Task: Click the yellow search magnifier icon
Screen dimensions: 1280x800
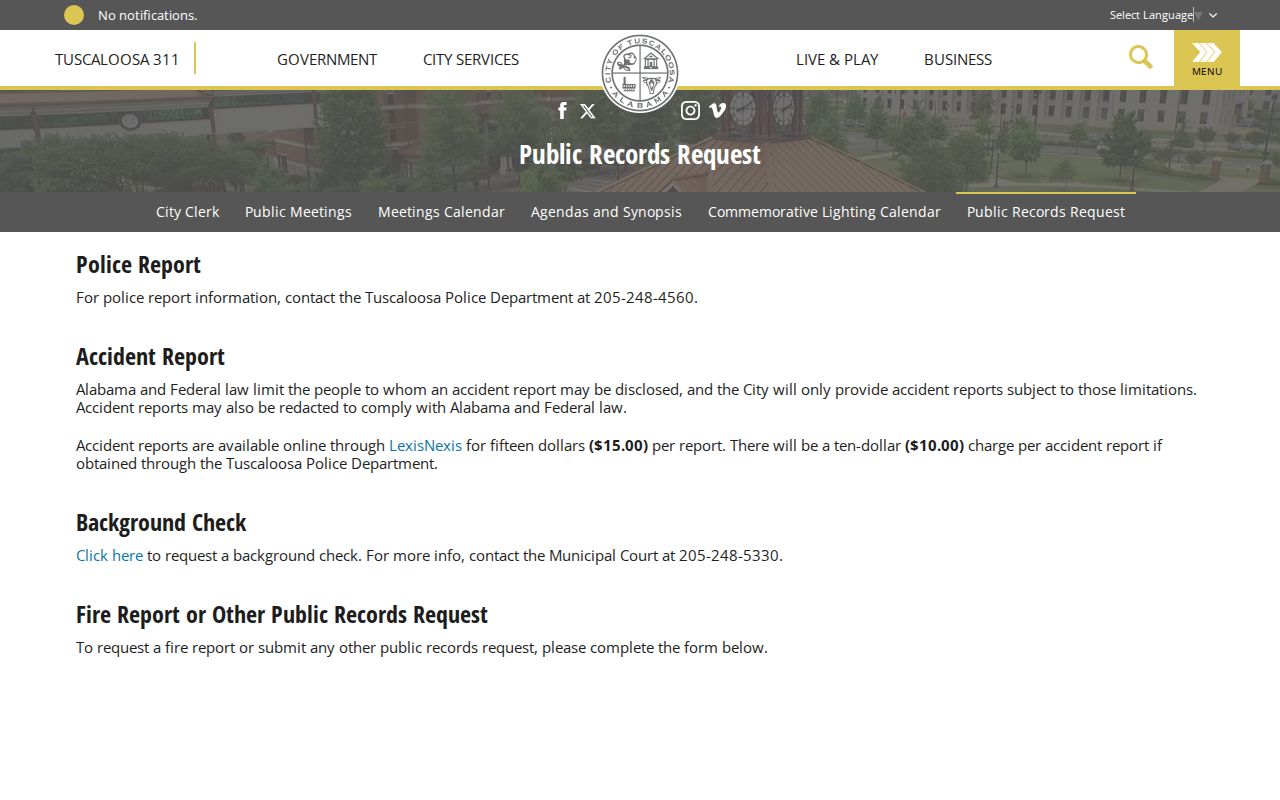Action: click(x=1140, y=57)
